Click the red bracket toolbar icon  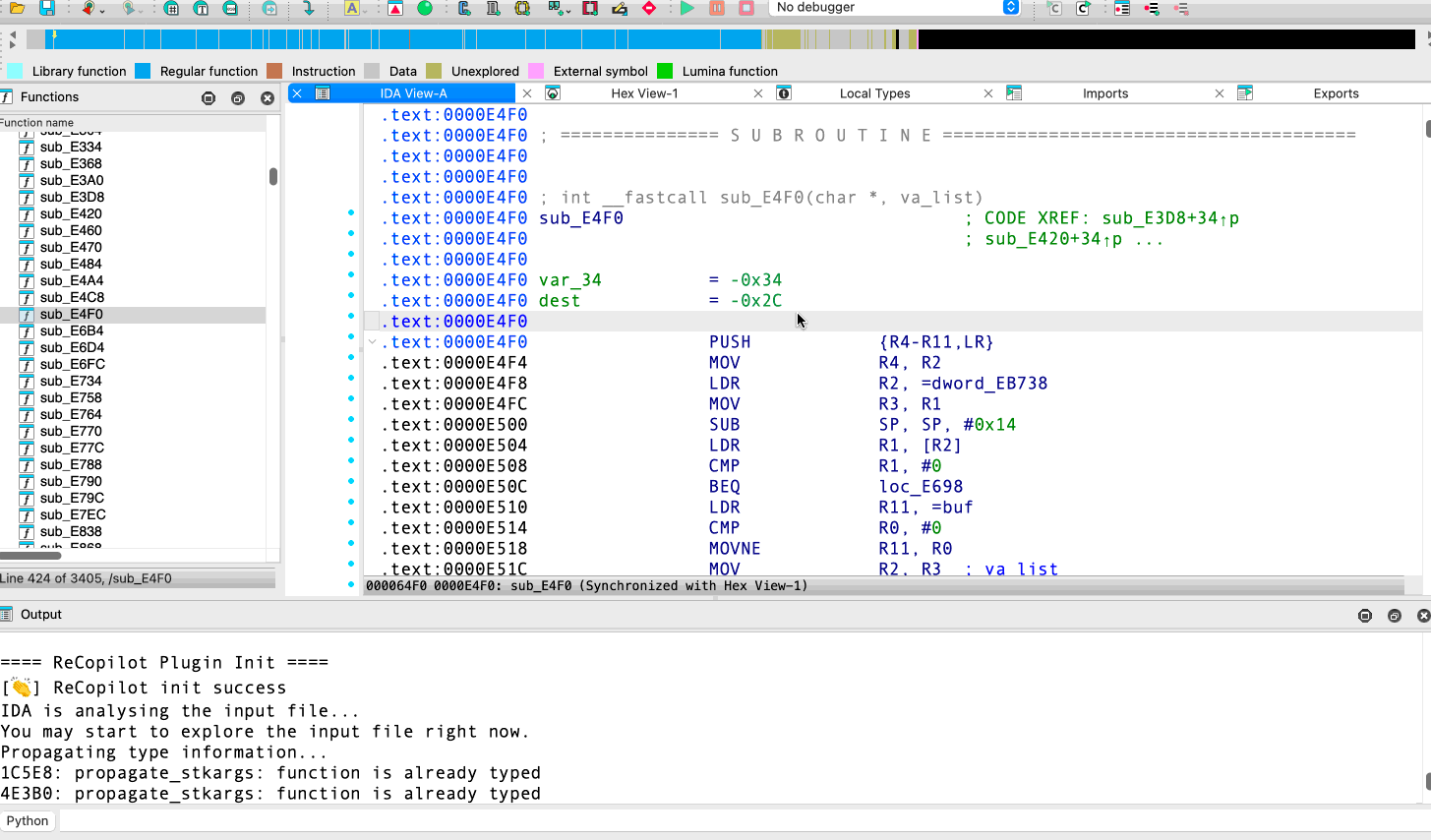pyautogui.click(x=590, y=8)
